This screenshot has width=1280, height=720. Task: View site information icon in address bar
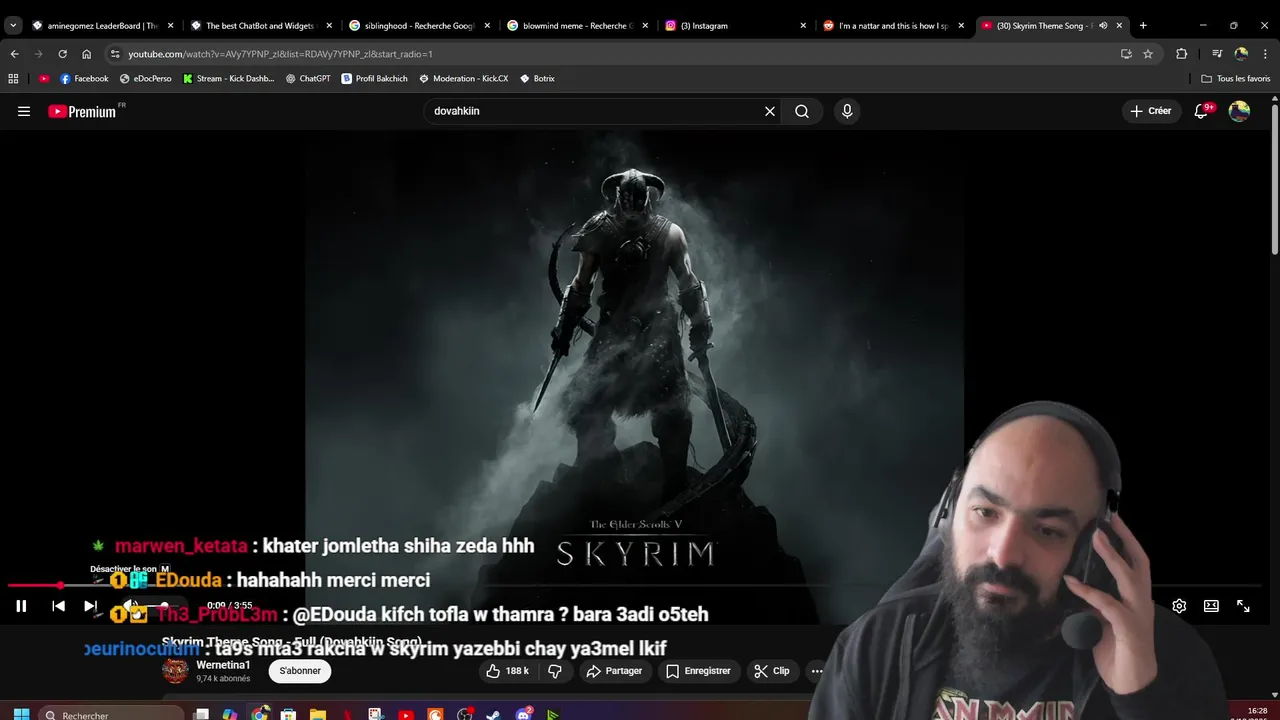115,54
